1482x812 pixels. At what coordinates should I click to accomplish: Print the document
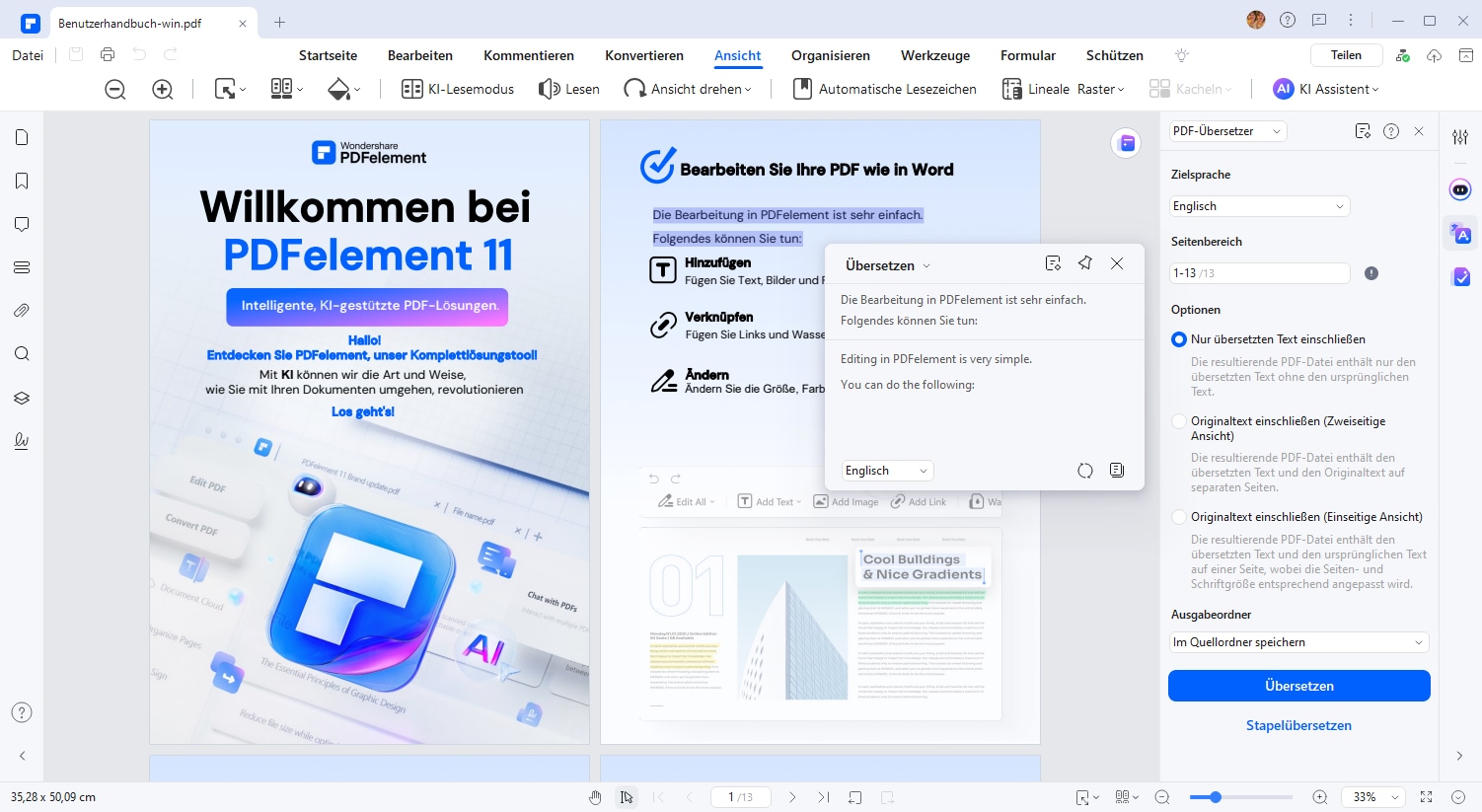tap(108, 55)
